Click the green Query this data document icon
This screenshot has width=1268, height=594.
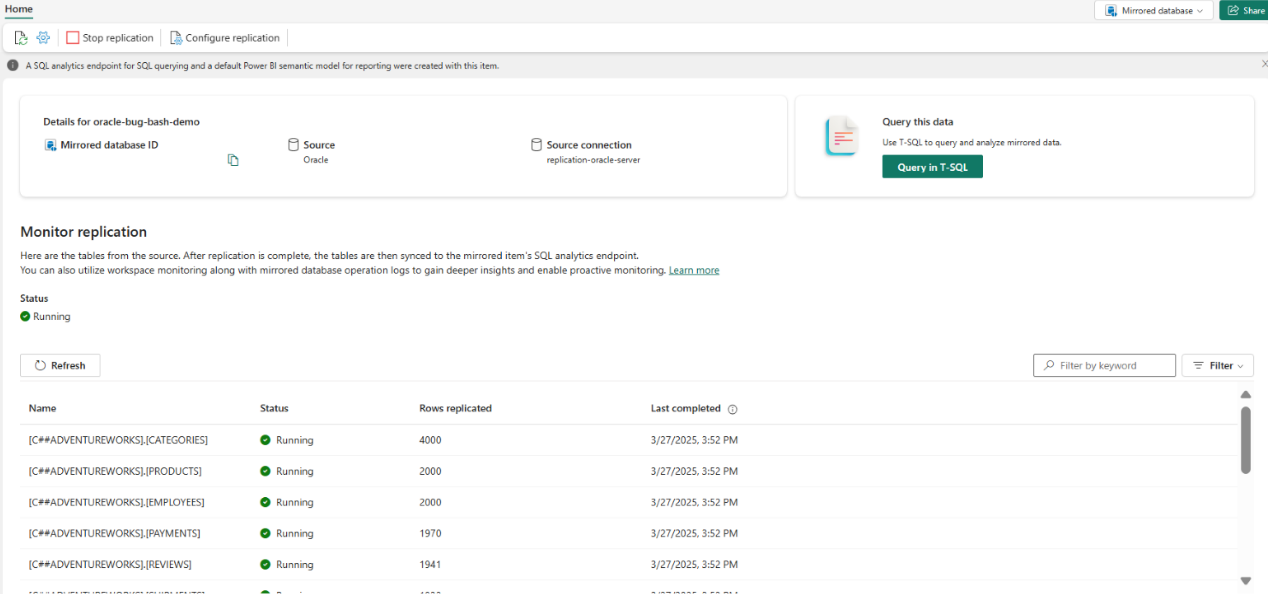[841, 136]
